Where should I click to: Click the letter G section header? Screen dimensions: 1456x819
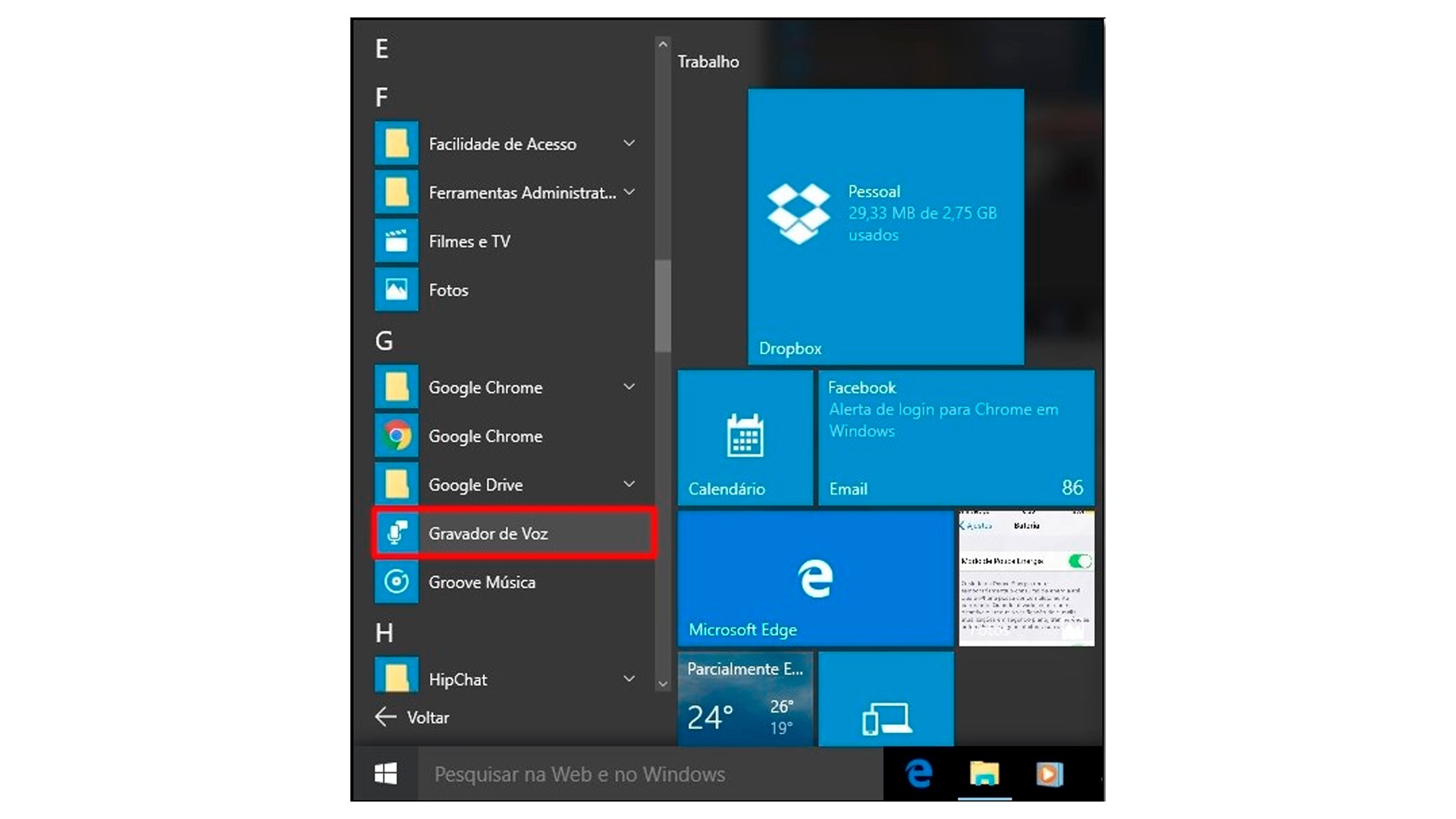384,340
